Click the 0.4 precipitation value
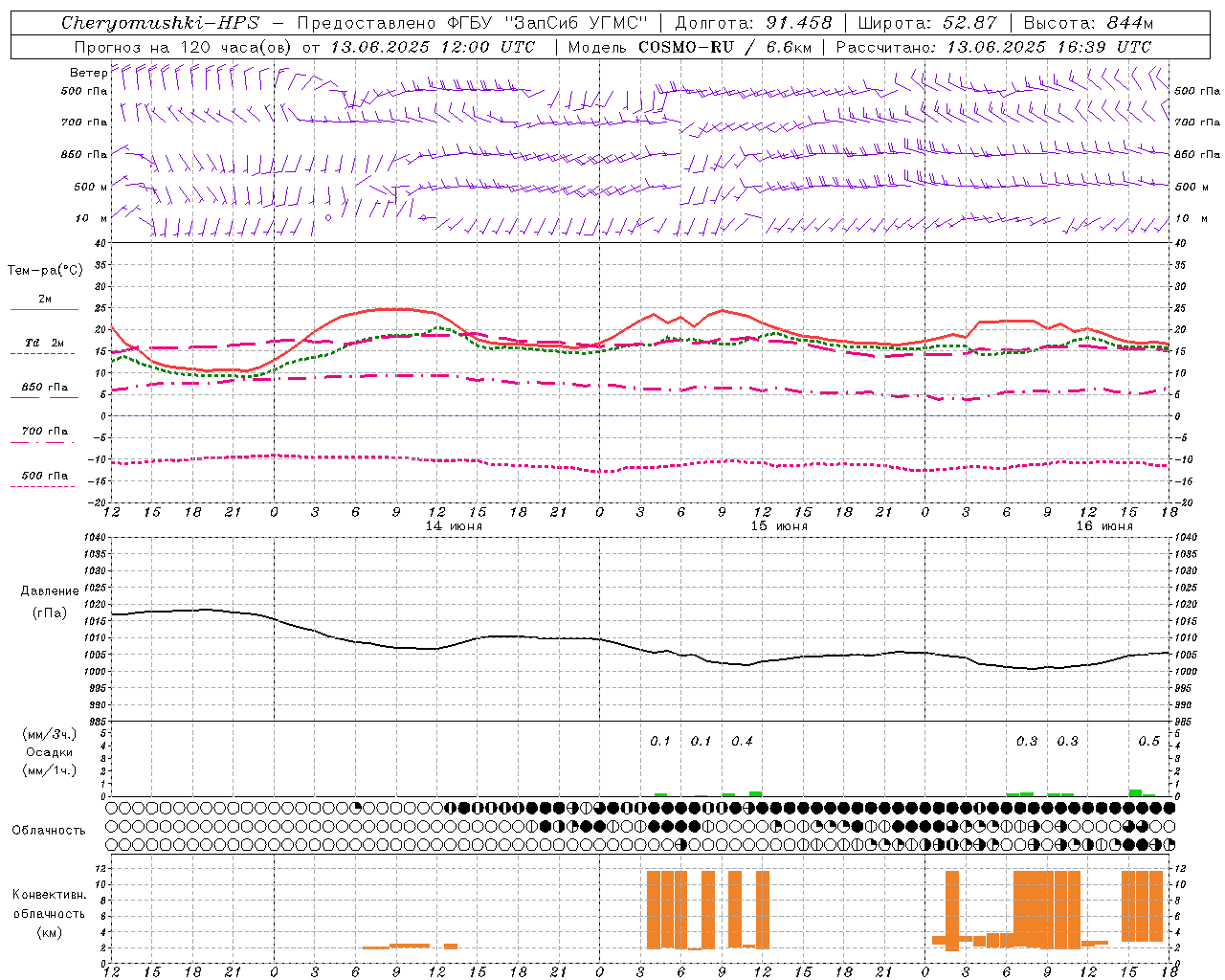Viewport: 1225px width, 980px height. (742, 741)
